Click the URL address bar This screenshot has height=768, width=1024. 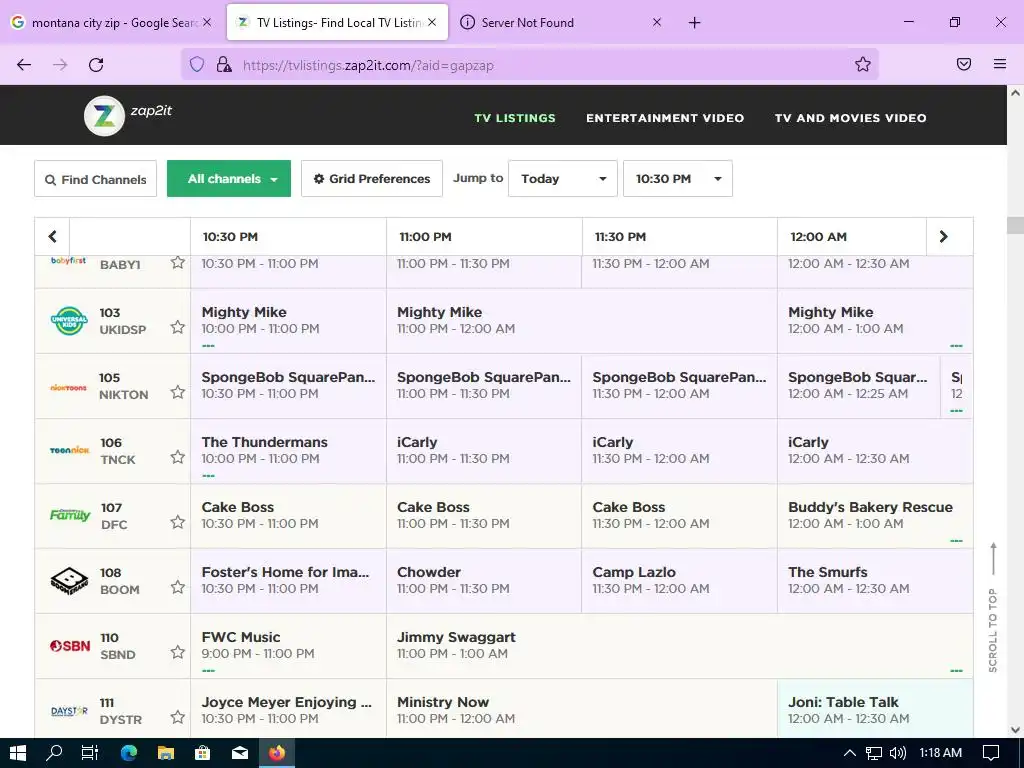tap(529, 65)
